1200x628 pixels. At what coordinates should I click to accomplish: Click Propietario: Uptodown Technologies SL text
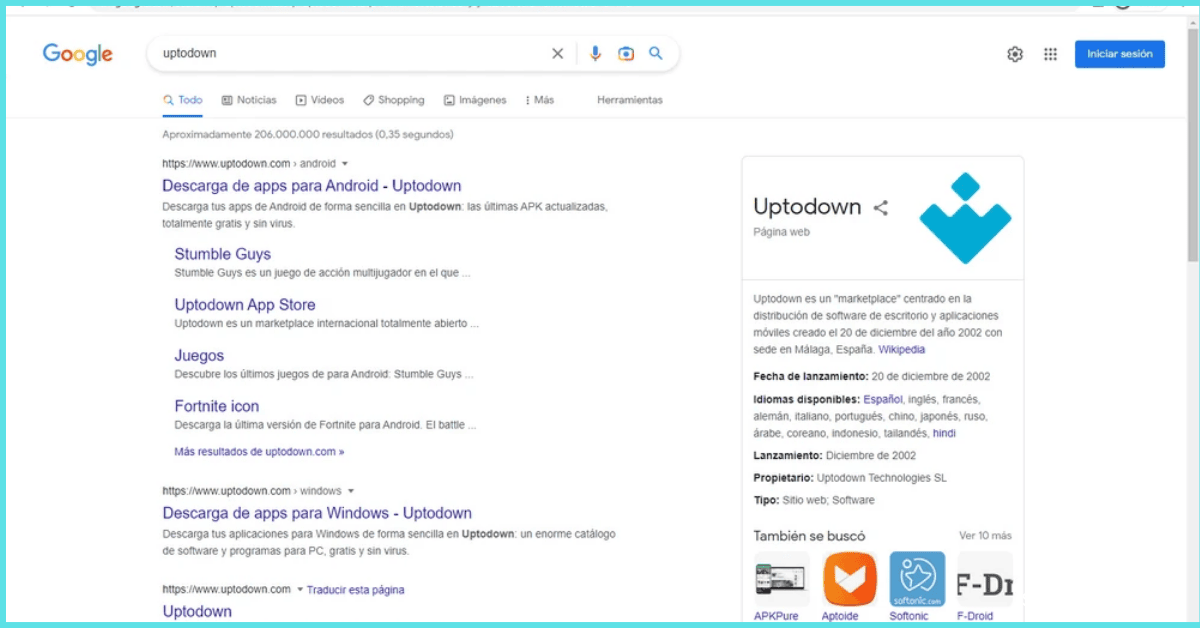[850, 478]
